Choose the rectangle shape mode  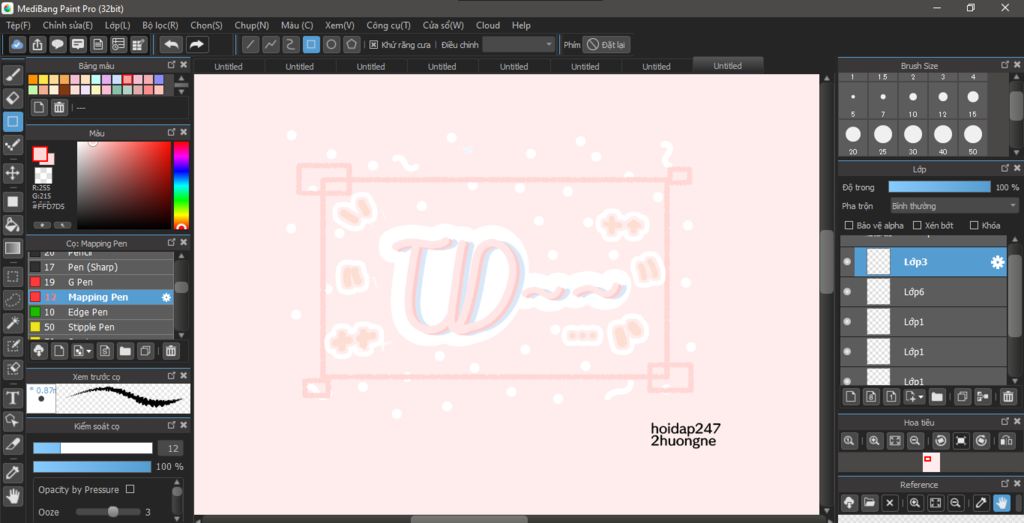(x=311, y=44)
